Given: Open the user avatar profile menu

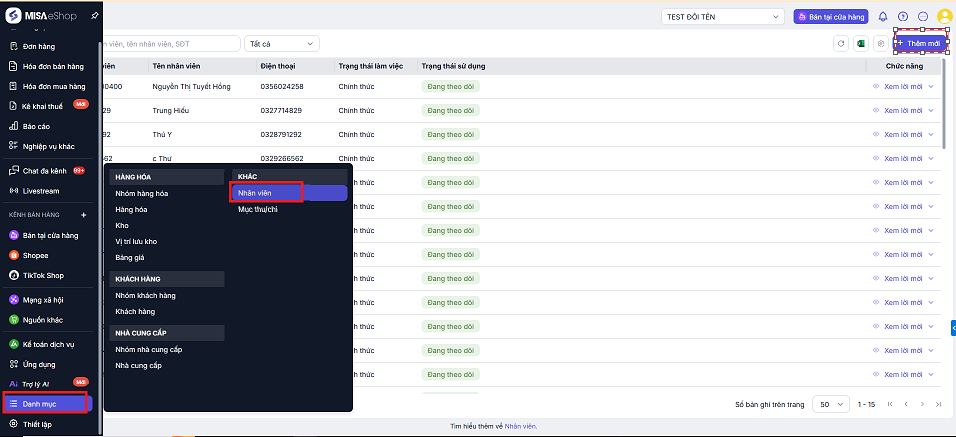Looking at the screenshot, I should click(x=944, y=16).
